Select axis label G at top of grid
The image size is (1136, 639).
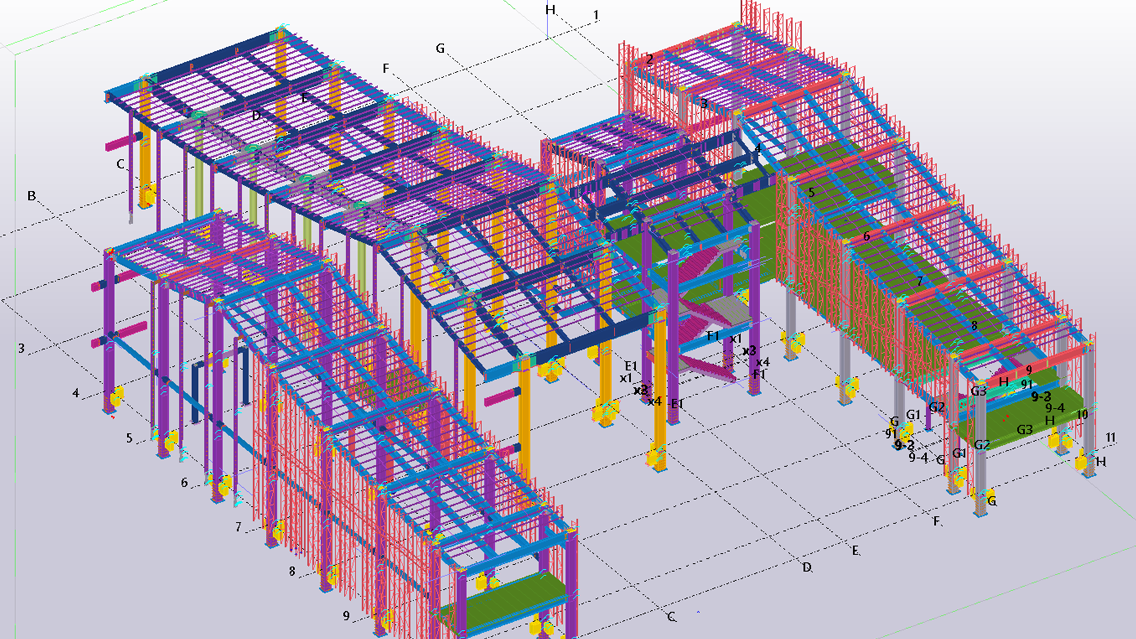click(440, 49)
